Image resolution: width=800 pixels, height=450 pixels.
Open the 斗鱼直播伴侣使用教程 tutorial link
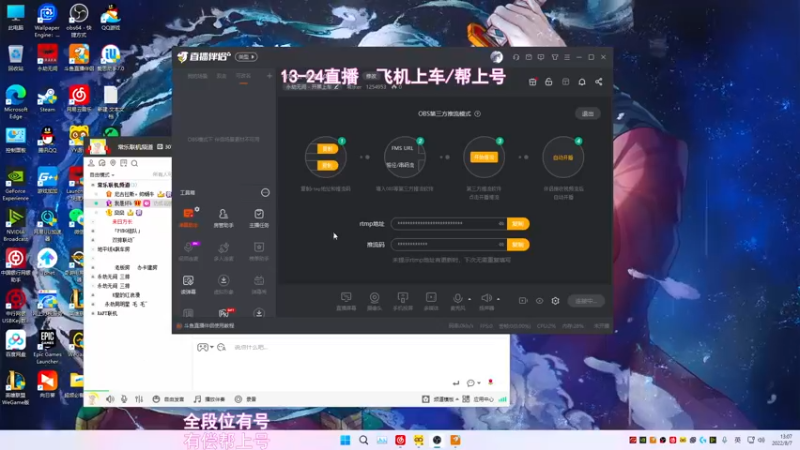[x=209, y=326]
